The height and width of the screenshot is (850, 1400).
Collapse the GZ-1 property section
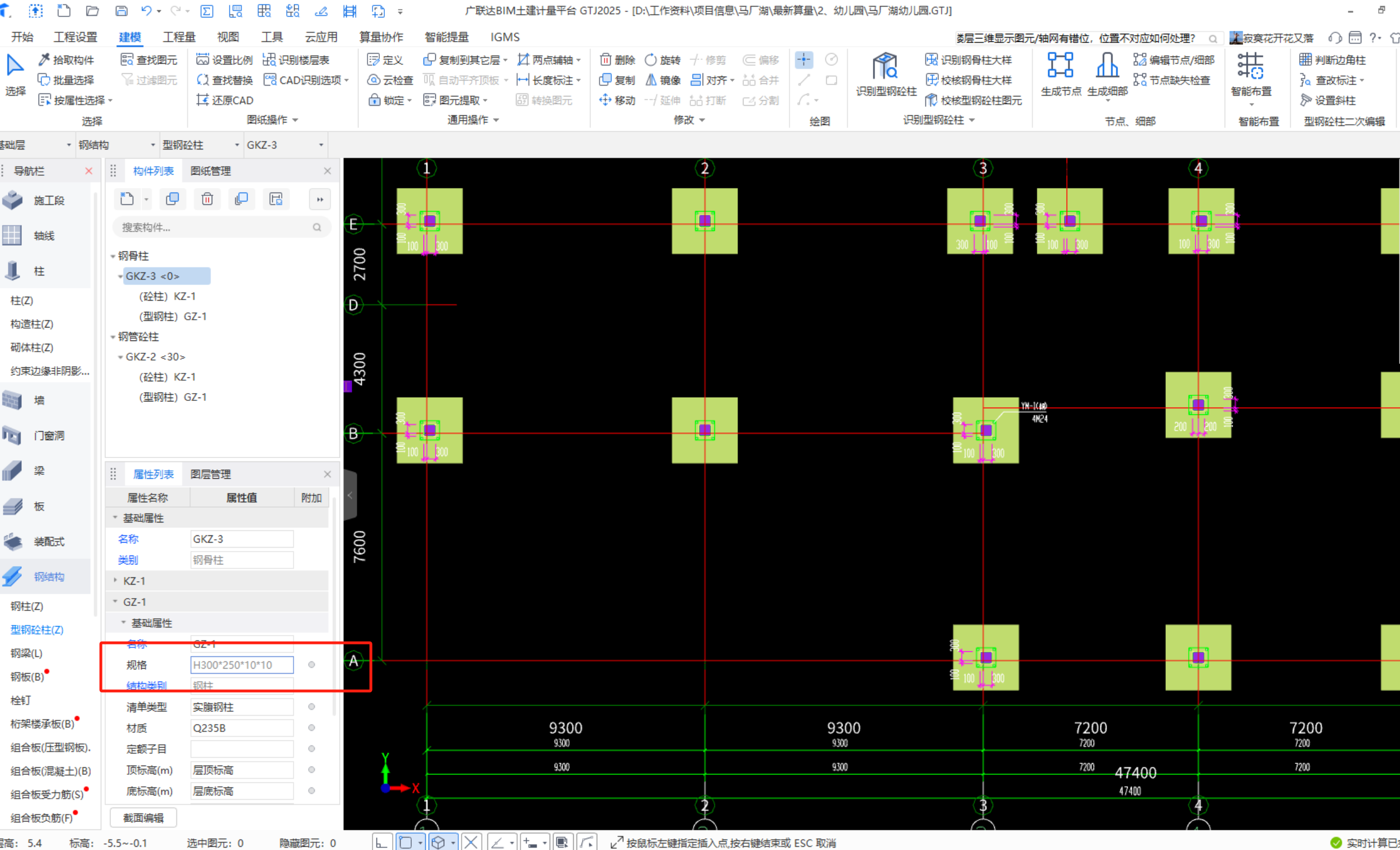pyautogui.click(x=115, y=601)
